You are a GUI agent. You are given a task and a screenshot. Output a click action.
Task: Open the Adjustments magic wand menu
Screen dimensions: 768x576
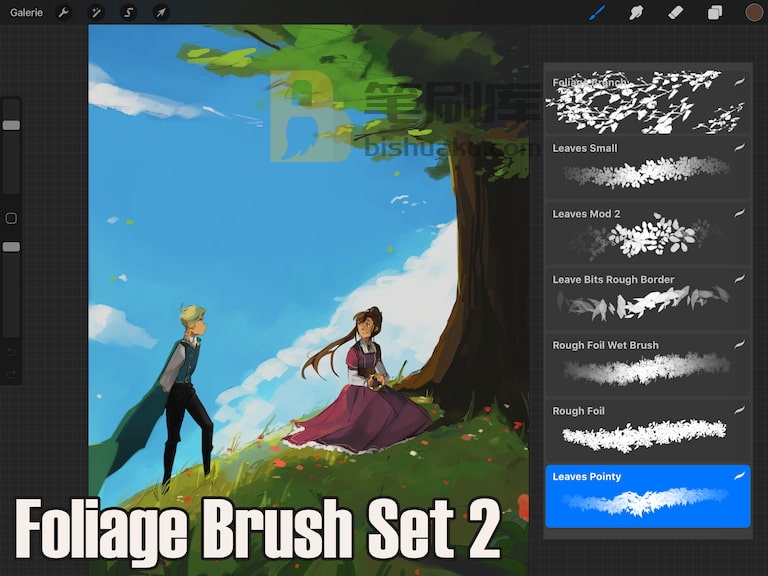tap(96, 12)
